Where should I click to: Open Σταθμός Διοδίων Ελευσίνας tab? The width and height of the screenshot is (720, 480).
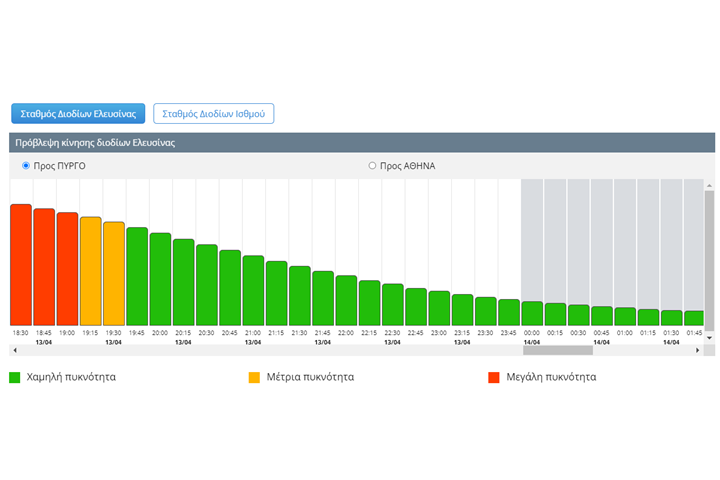click(x=78, y=113)
